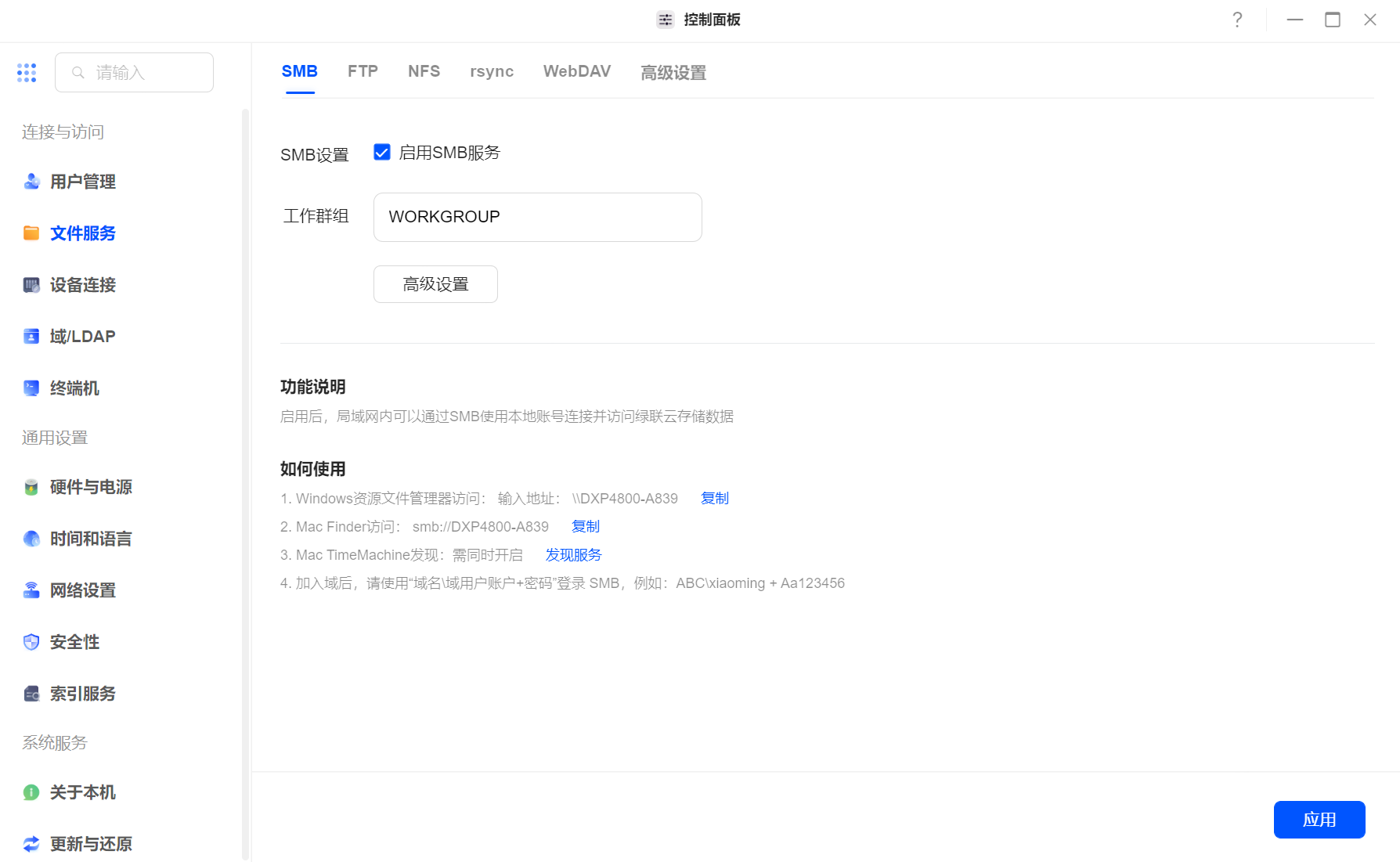This screenshot has width=1400, height=862.
Task: Select the Network Settings (网络设置) icon
Action: coord(31,590)
